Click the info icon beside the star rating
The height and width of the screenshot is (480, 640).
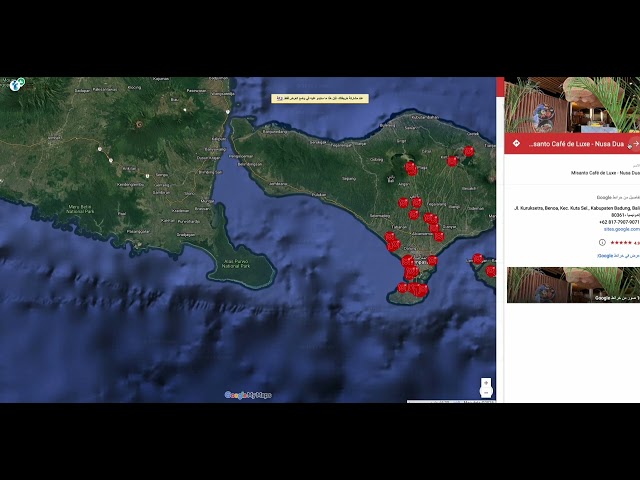602,242
